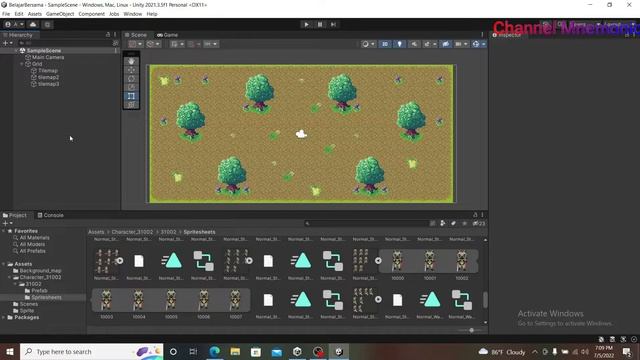Select the combined Transform tool in Scene overlay
Image resolution: width=640 pixels, height=360 pixels.
tap(131, 104)
